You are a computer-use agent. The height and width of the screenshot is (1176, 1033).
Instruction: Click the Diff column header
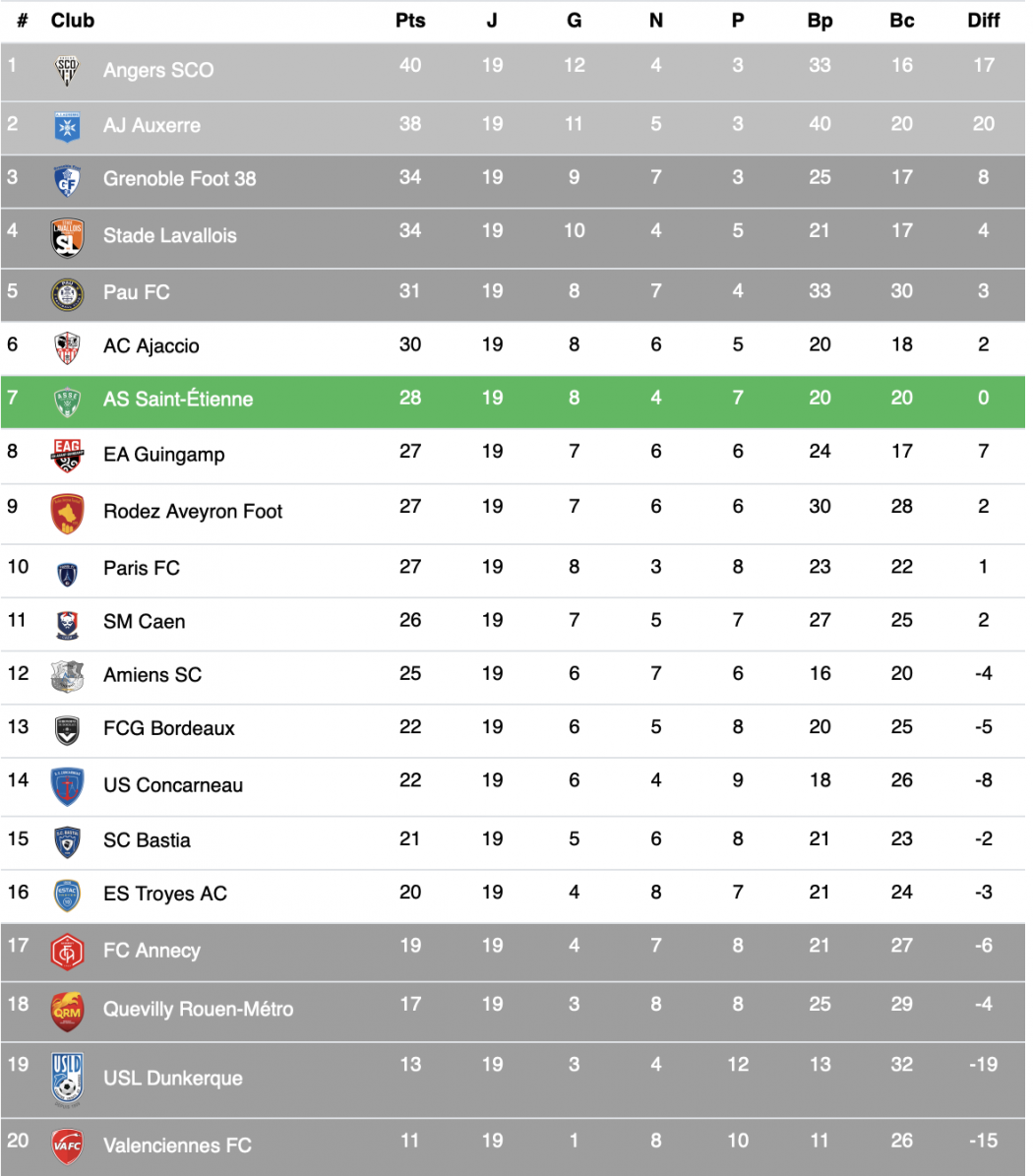pos(983,21)
